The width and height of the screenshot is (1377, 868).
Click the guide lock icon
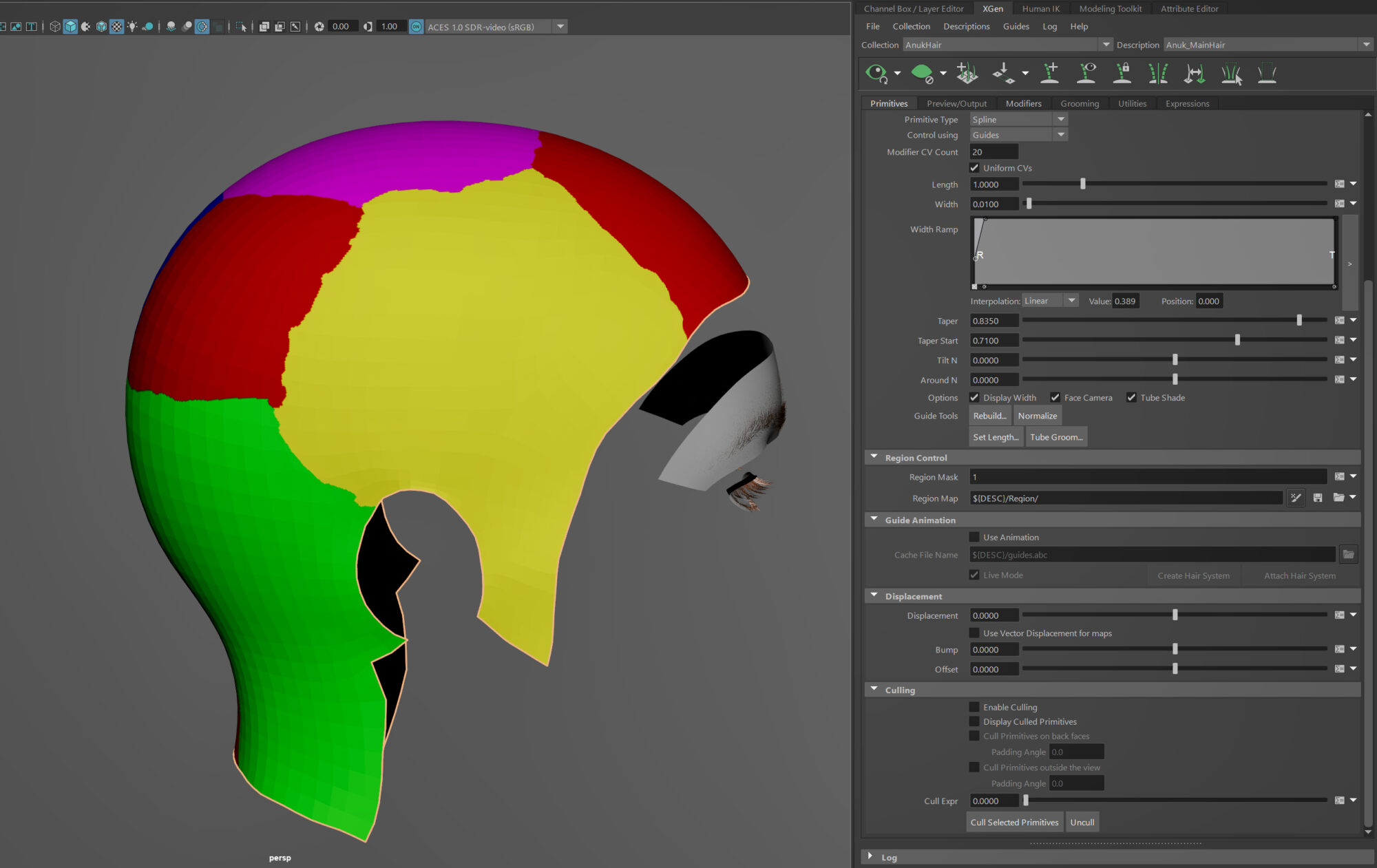point(1122,73)
